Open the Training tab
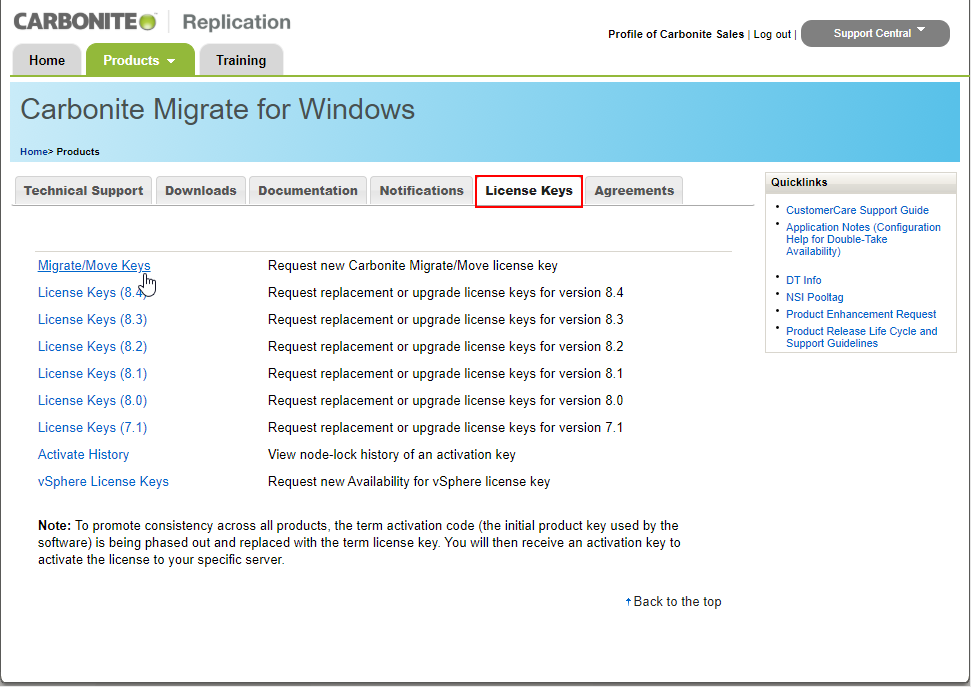This screenshot has width=971, height=687. 241,60
